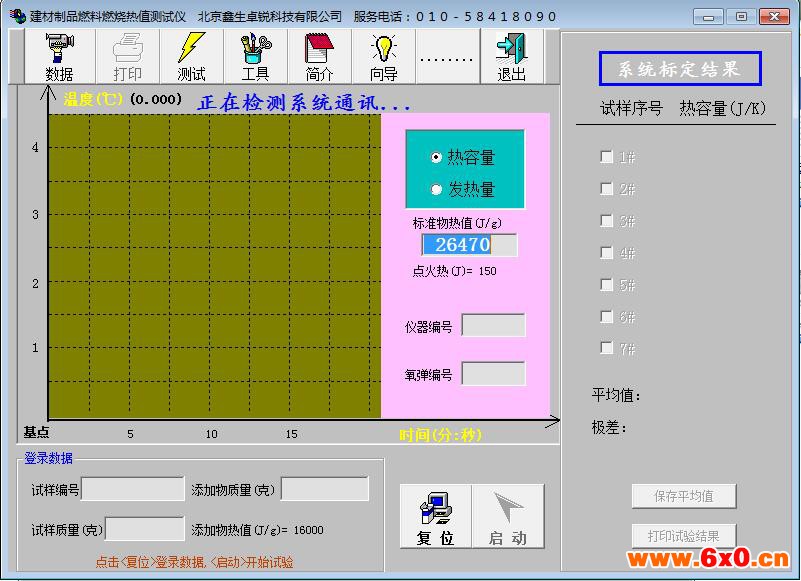Check the 4# sample checkbox
This screenshot has height=581, width=801.
pos(606,252)
